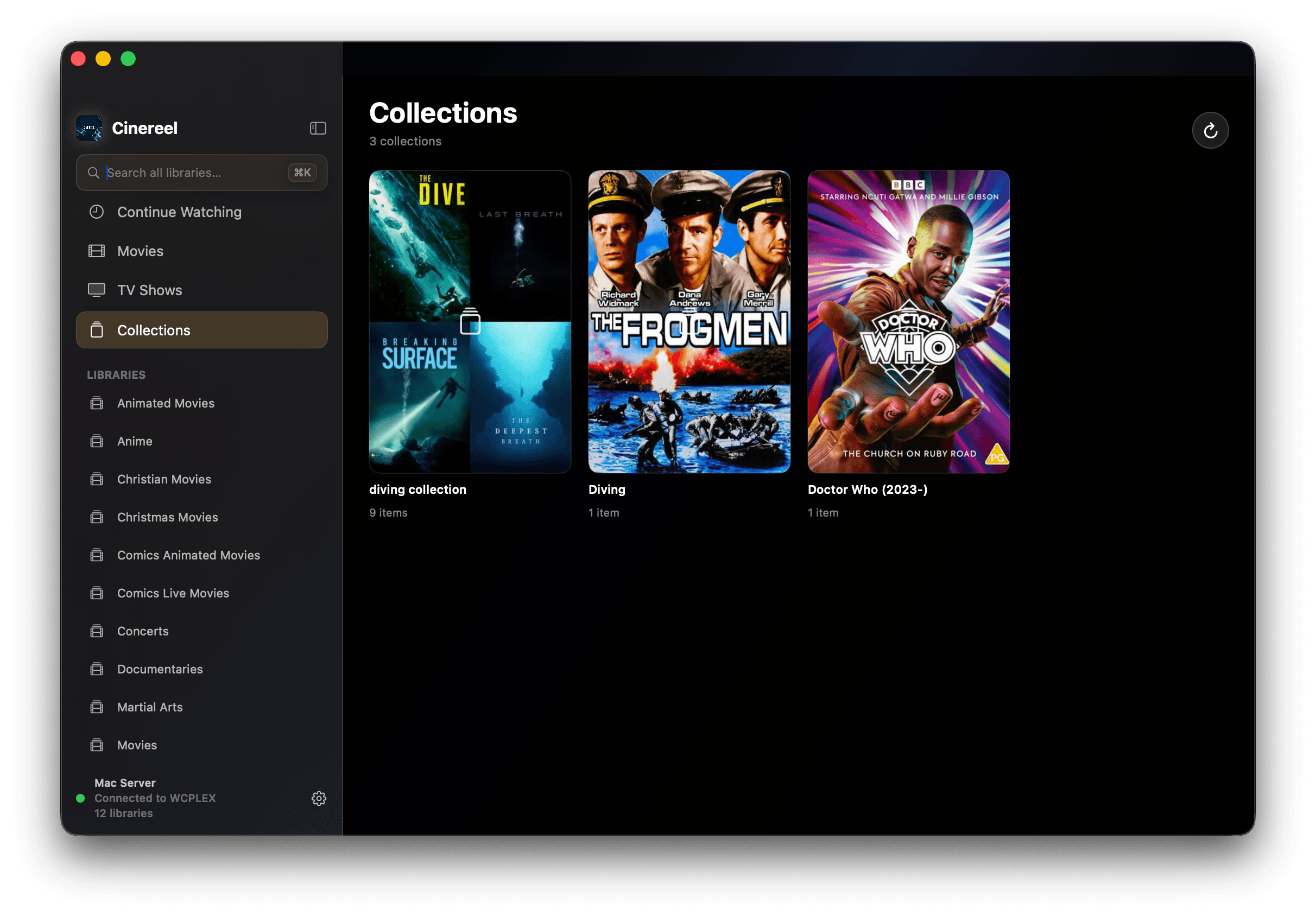Open Continue Watching in the sidebar
Screen dimensions: 1316x916
click(x=202, y=212)
